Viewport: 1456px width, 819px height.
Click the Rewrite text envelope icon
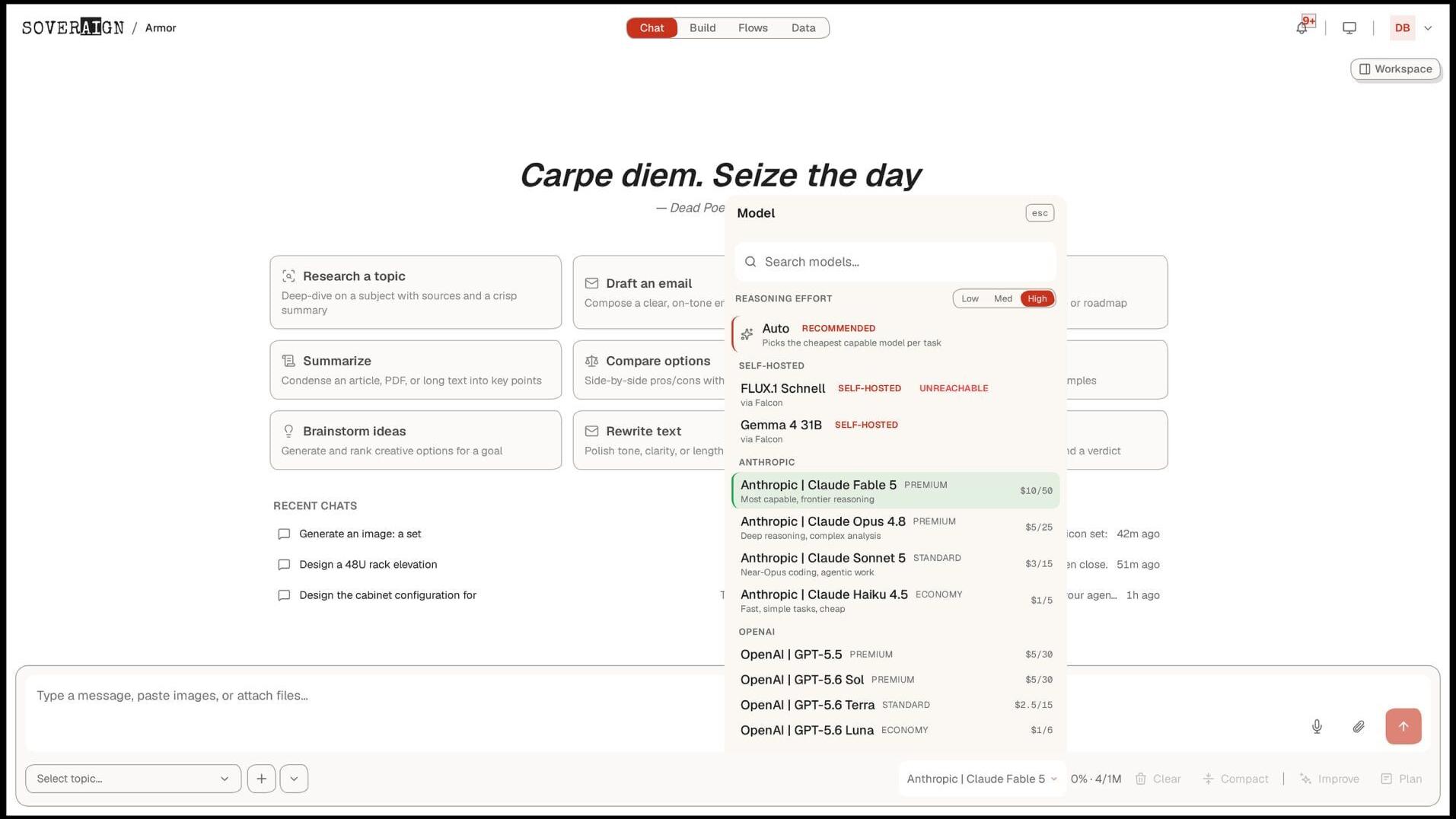[x=591, y=431]
